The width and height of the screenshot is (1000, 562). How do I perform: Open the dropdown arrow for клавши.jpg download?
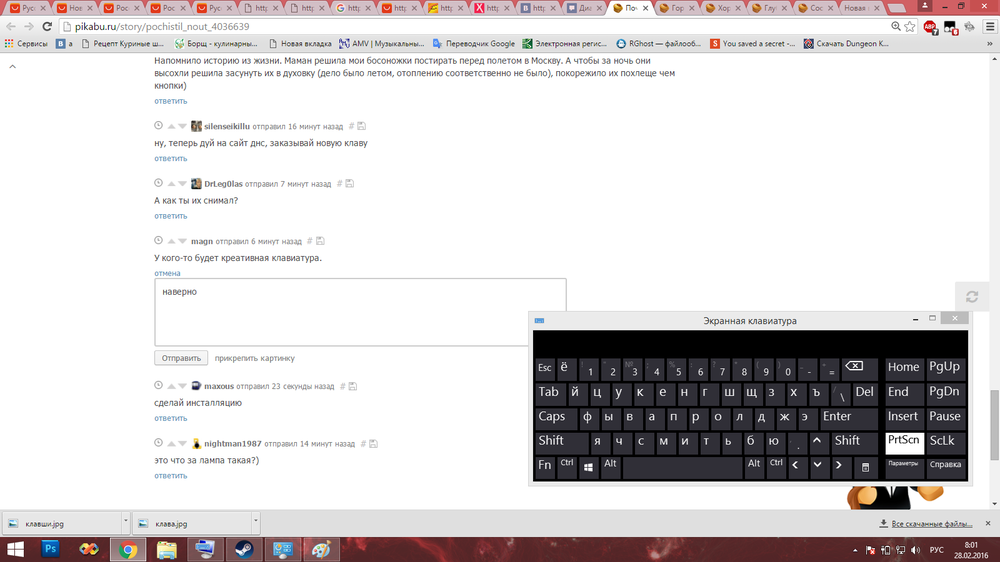(x=125, y=522)
